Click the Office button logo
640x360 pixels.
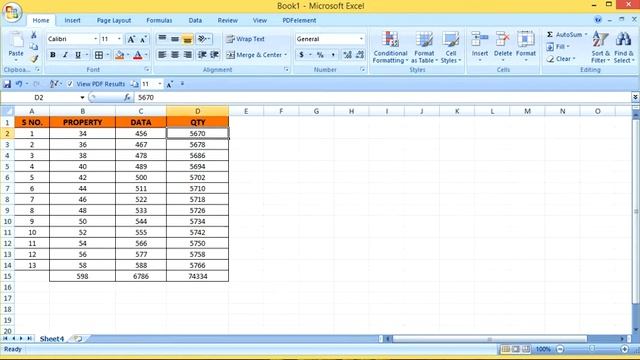pos(12,12)
